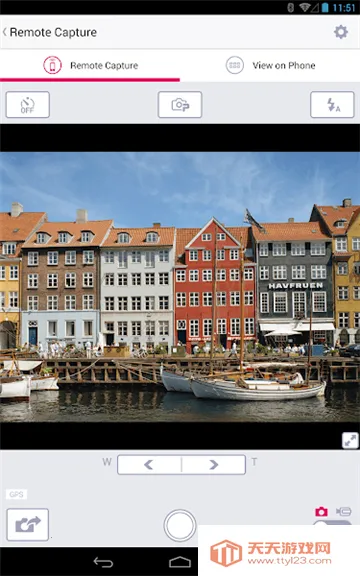Zoom in with the right arrow
This screenshot has height=576, width=360.
[x=214, y=465]
